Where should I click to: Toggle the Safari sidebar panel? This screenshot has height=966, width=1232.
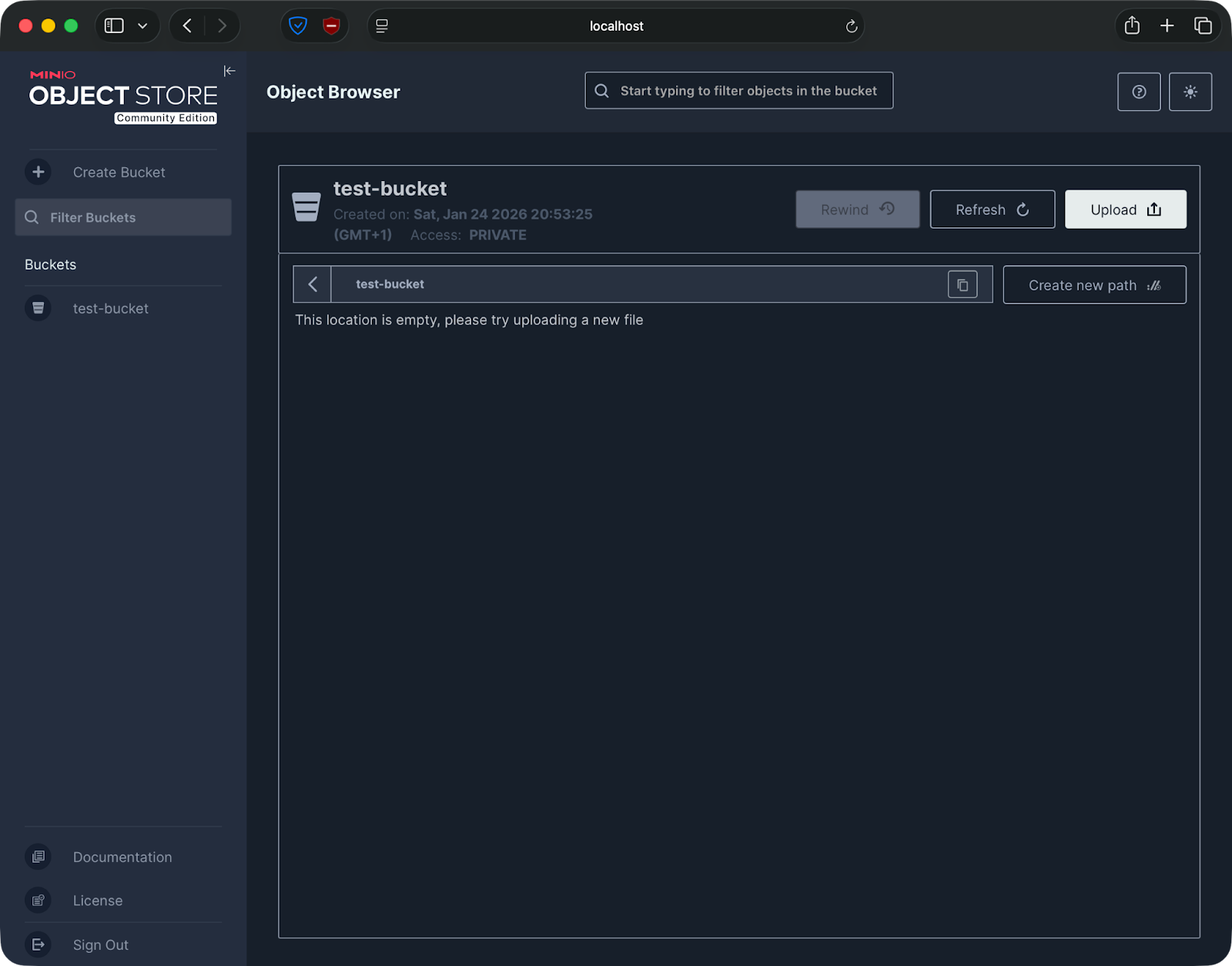[x=113, y=25]
